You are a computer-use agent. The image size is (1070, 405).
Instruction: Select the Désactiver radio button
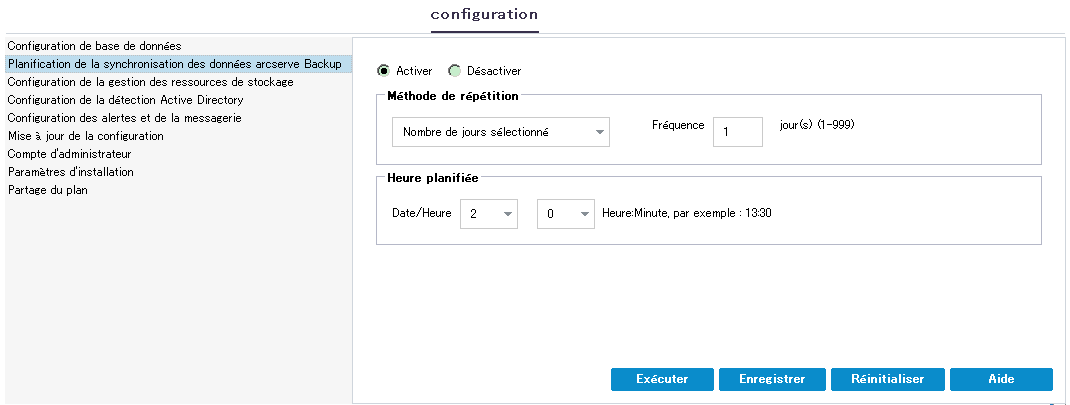pyautogui.click(x=455, y=71)
